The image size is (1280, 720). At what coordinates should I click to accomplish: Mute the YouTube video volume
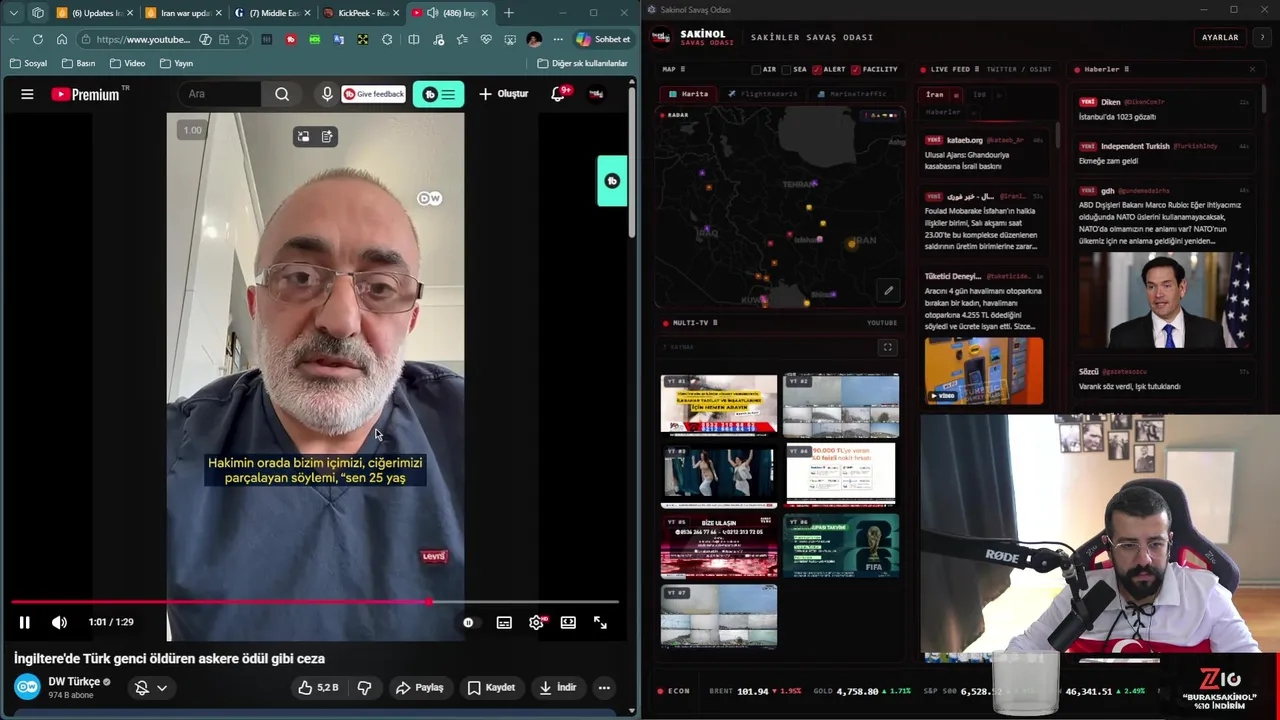(59, 622)
